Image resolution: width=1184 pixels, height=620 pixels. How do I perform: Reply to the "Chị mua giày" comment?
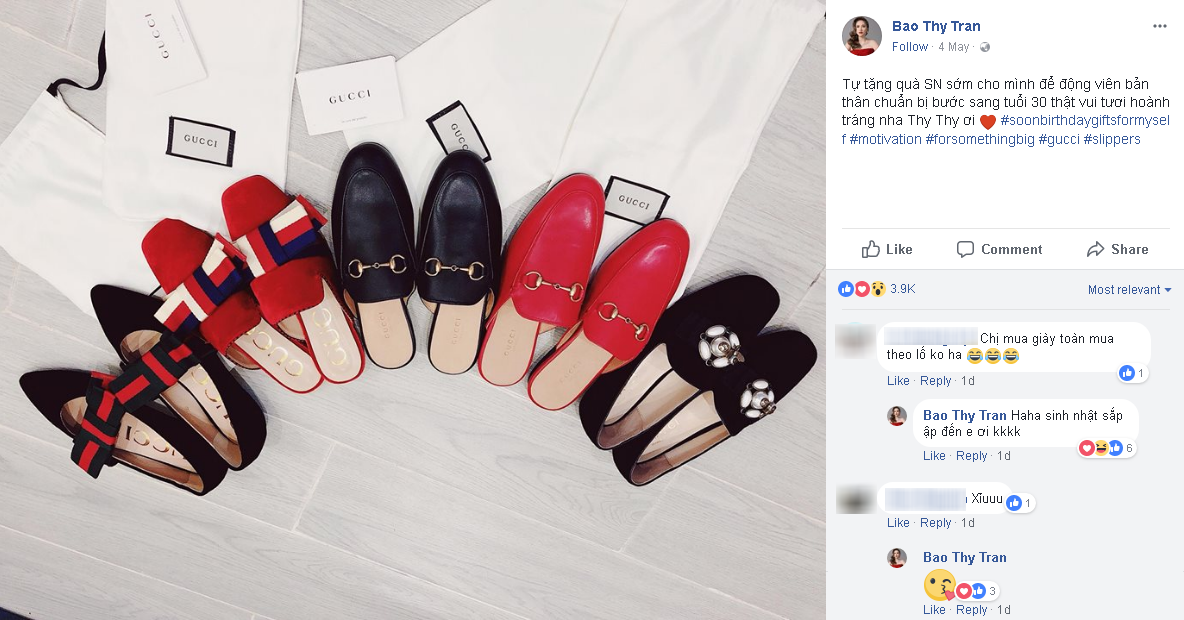tap(936, 381)
